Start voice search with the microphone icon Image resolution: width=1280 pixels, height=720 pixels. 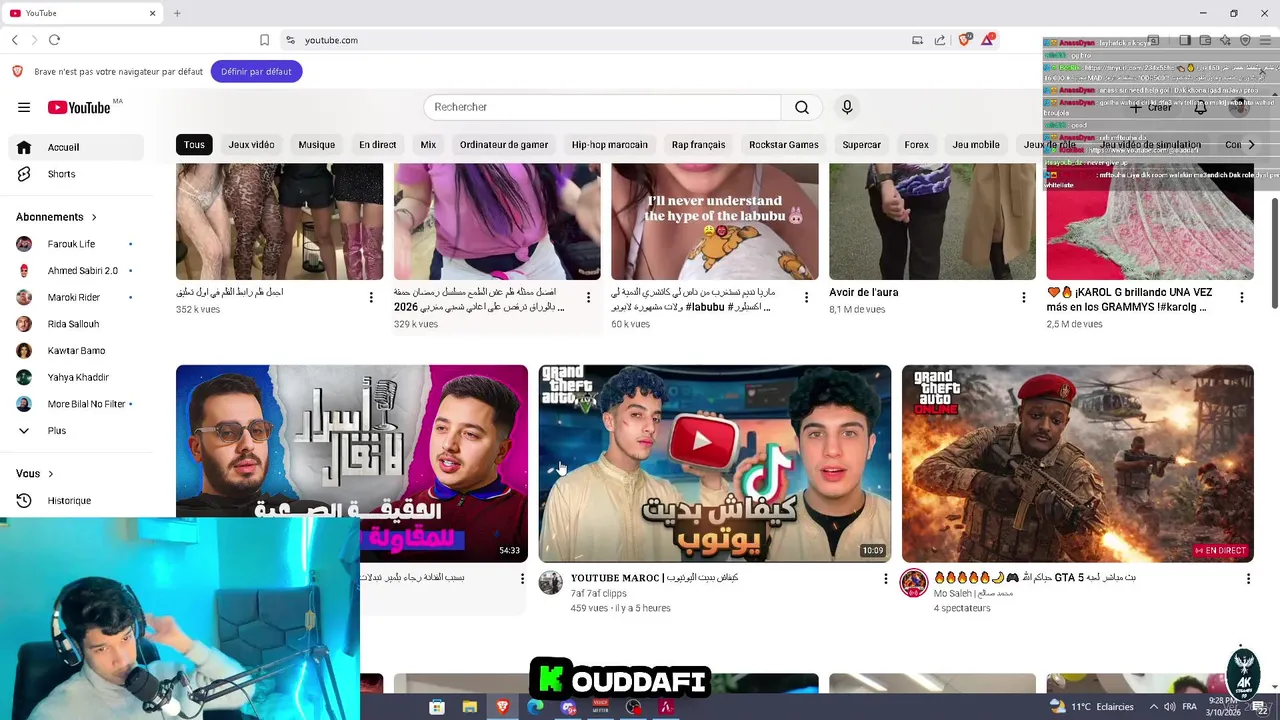pos(847,107)
